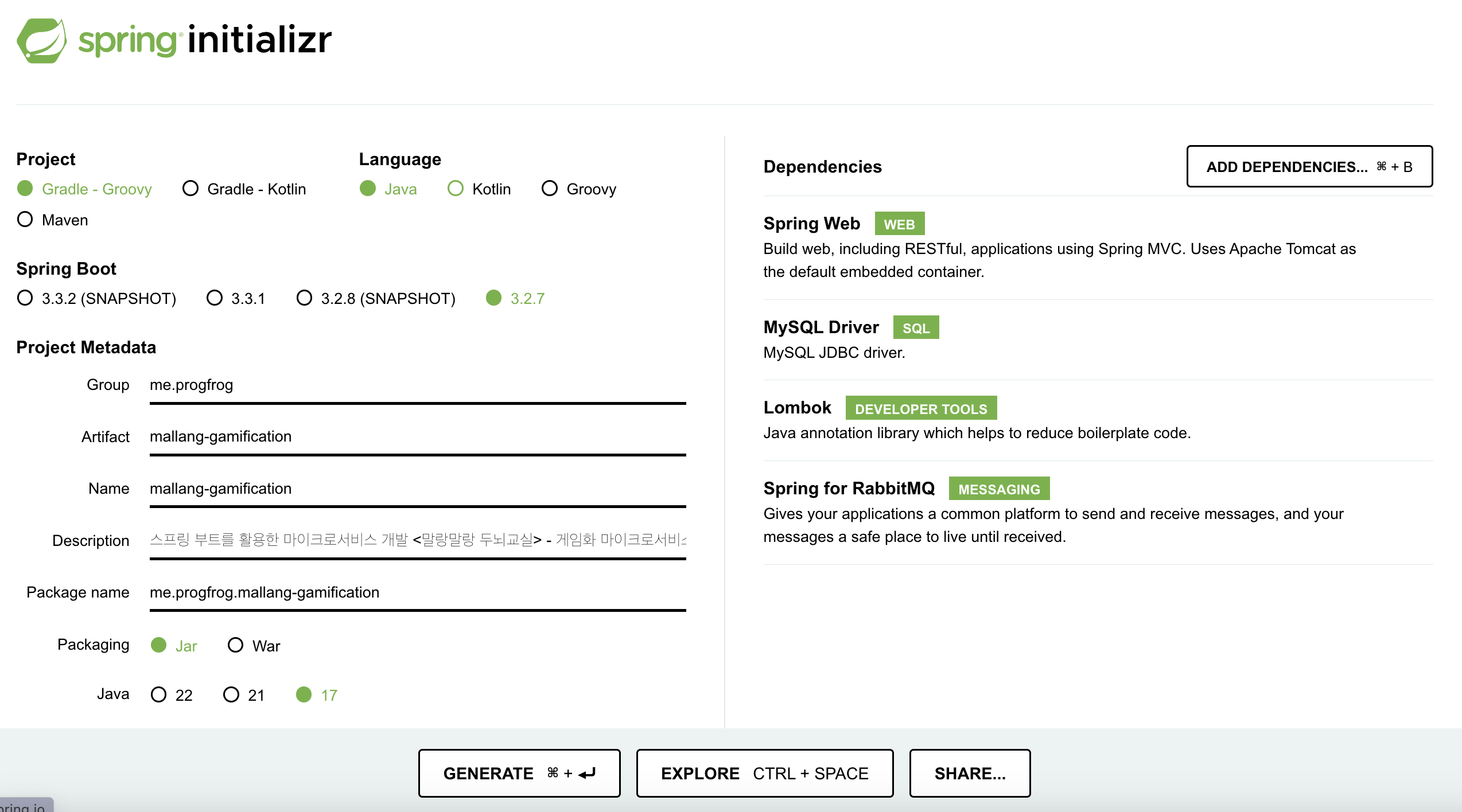Select Spring Boot 3.2.8 (SNAPSHOT)

click(304, 298)
